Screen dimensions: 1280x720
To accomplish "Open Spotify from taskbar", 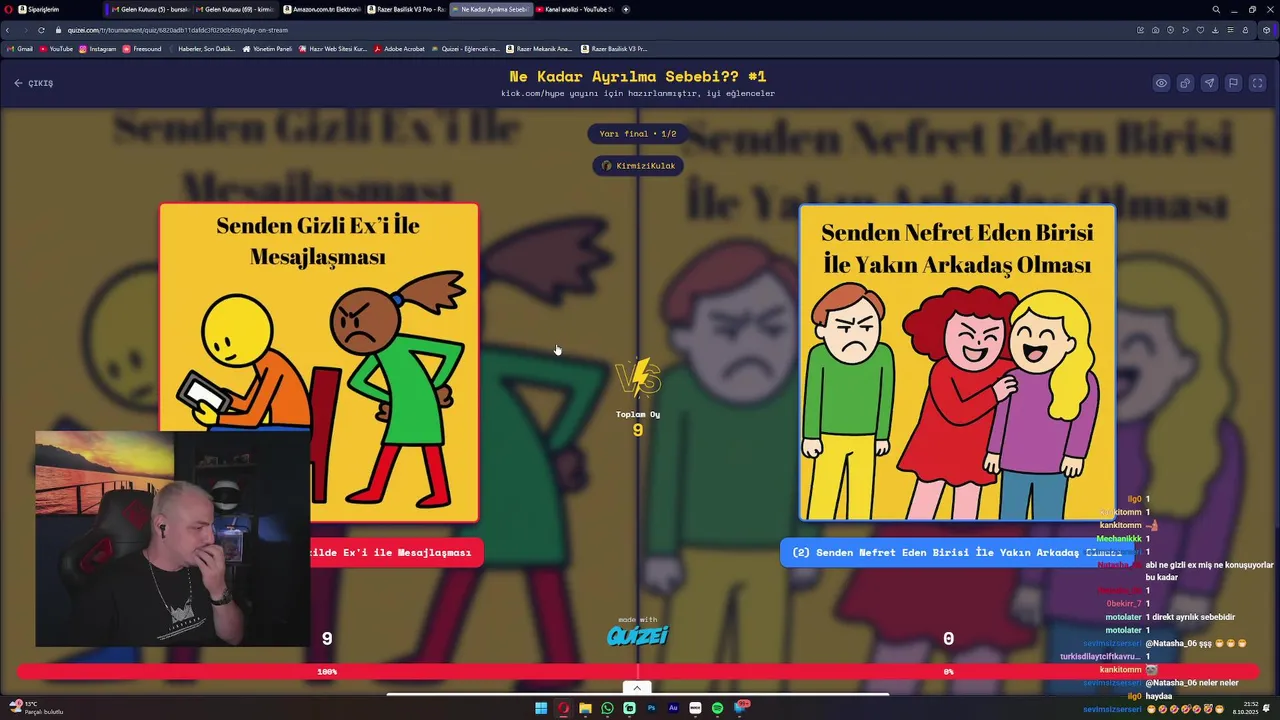I will [717, 708].
